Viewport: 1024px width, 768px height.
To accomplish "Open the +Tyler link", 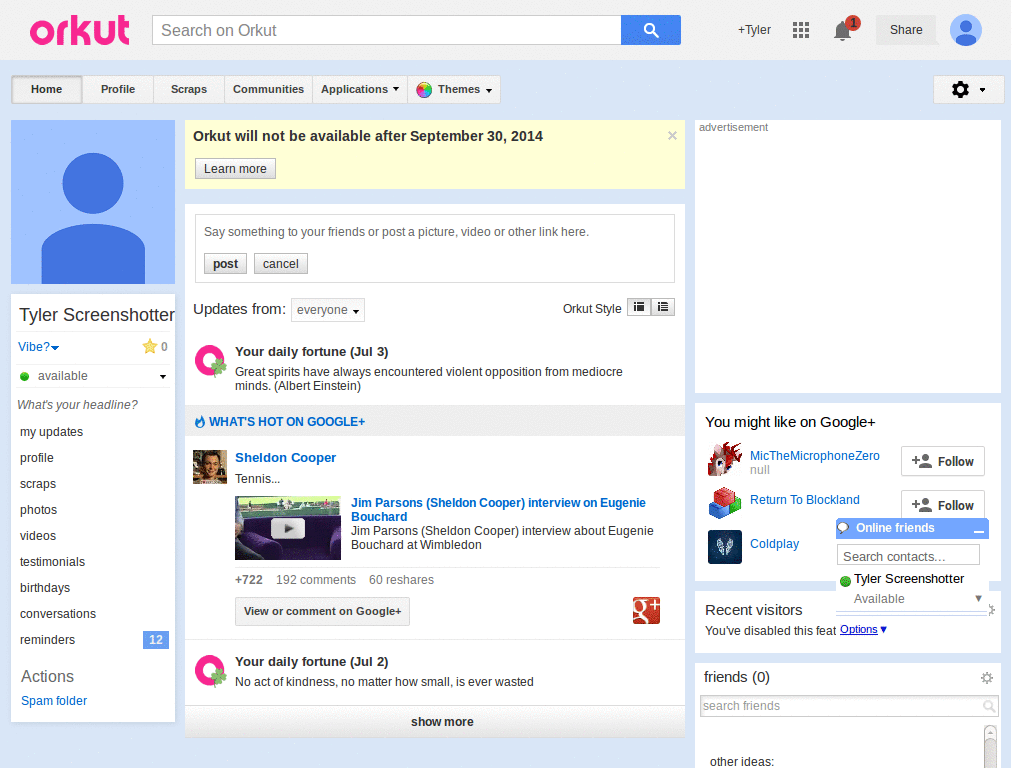I will (754, 30).
